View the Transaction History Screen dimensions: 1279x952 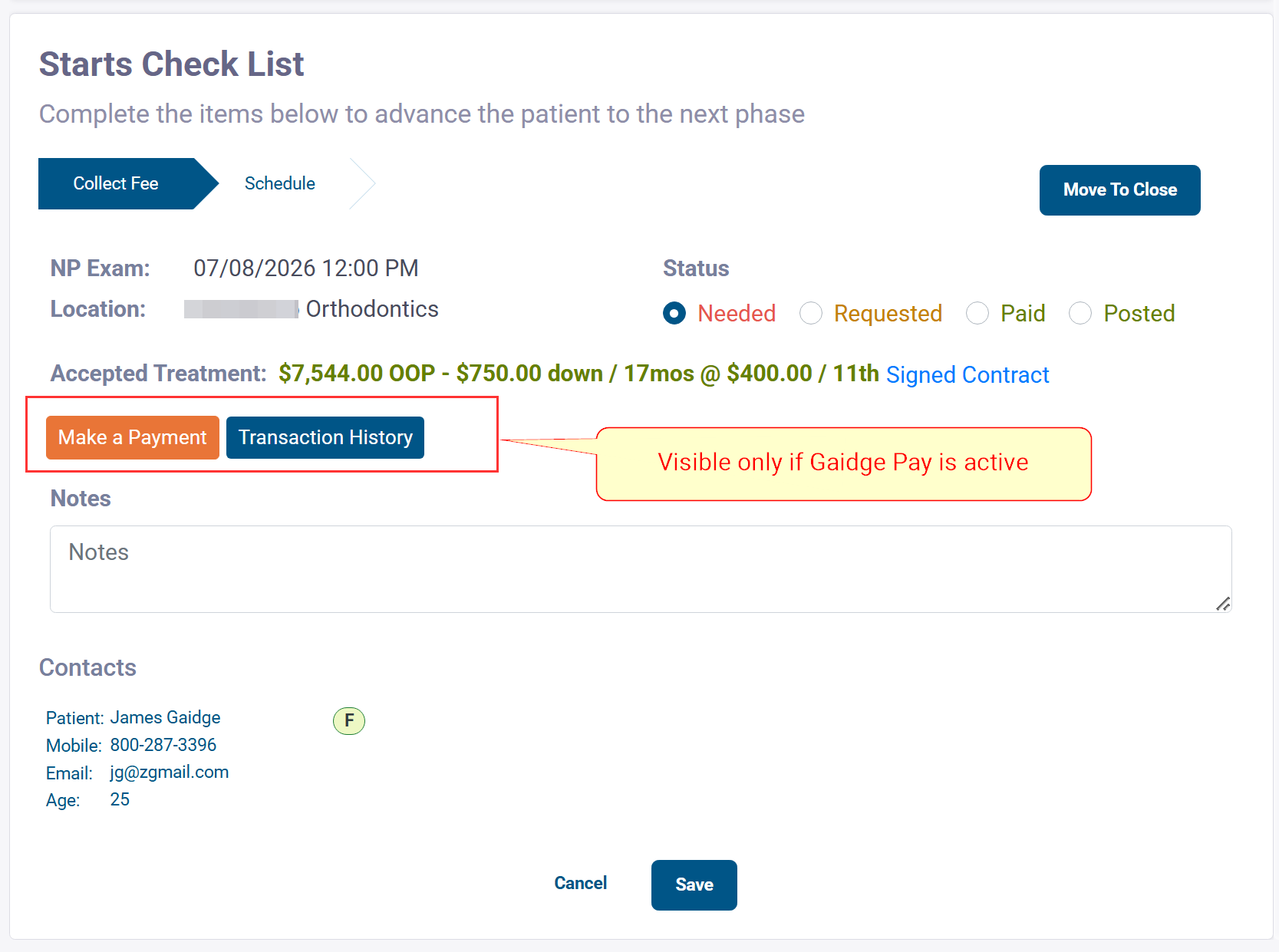coord(325,437)
